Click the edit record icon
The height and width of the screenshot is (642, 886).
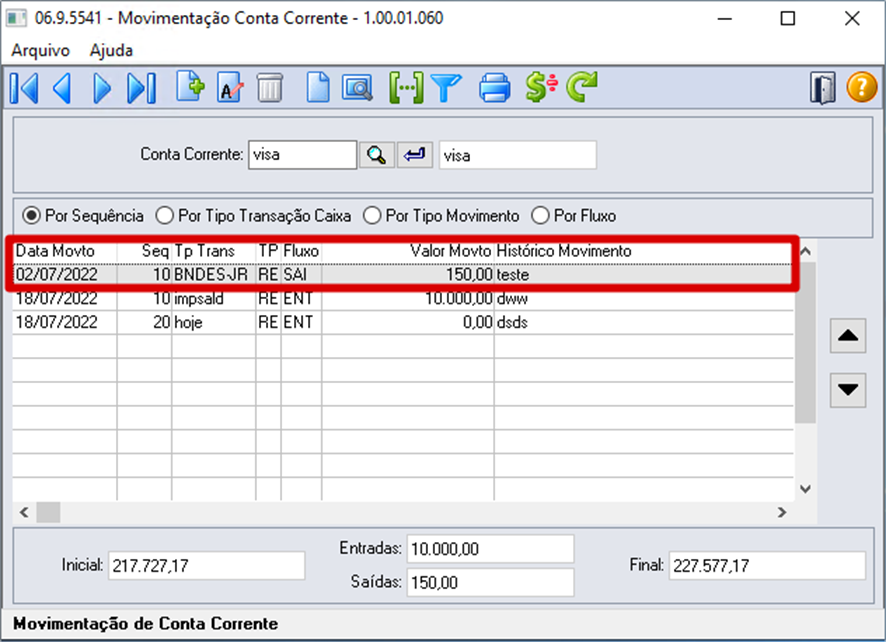click(230, 88)
